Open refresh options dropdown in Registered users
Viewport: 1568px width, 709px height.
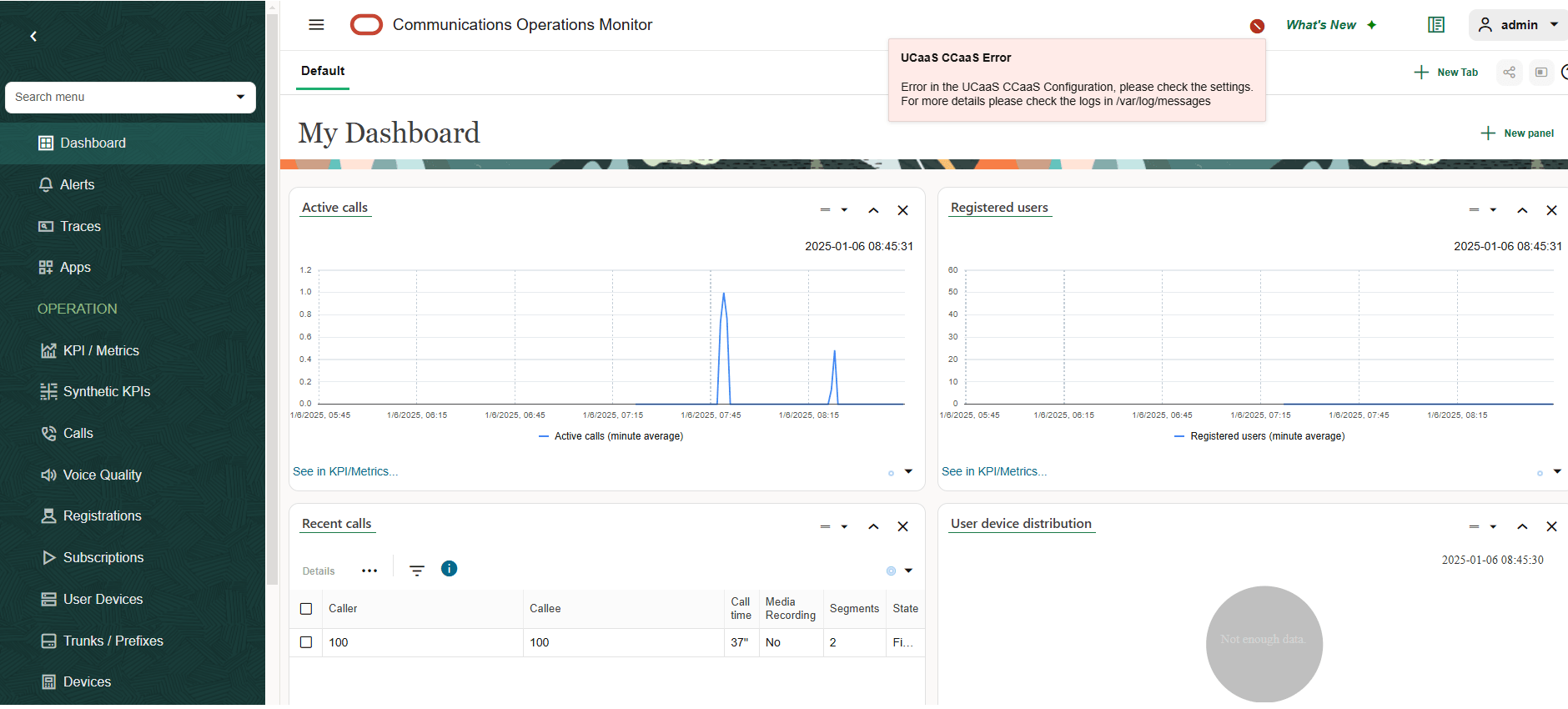(x=1557, y=471)
